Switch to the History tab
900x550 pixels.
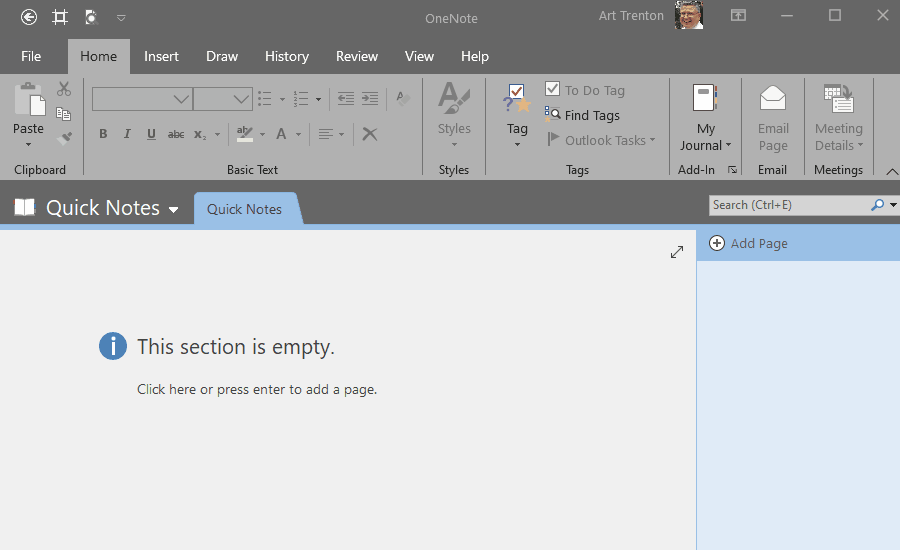287,56
